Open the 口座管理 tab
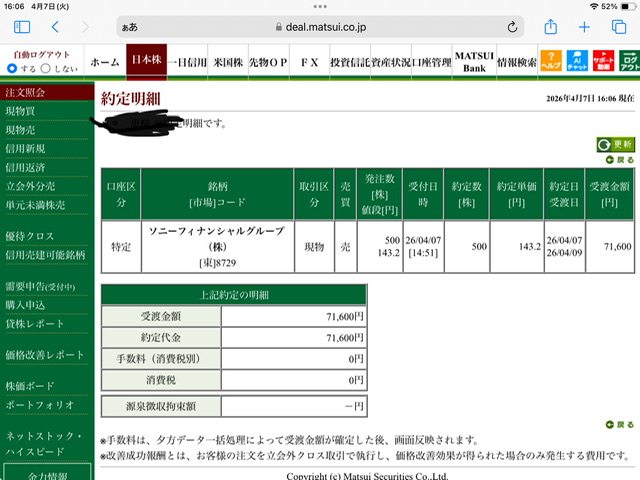The image size is (640, 480). click(432, 62)
